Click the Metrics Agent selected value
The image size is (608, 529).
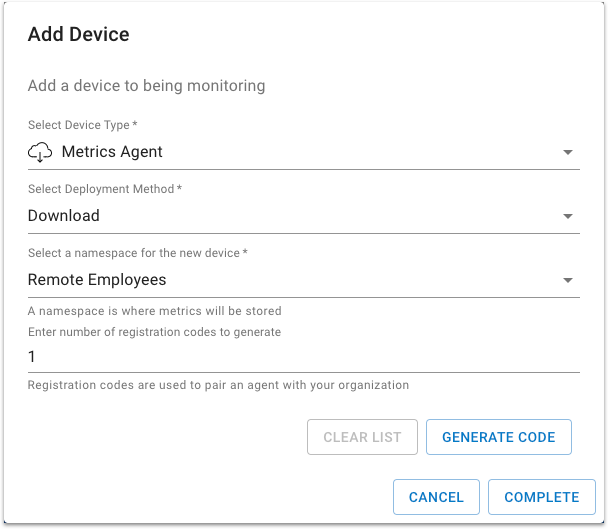(112, 152)
